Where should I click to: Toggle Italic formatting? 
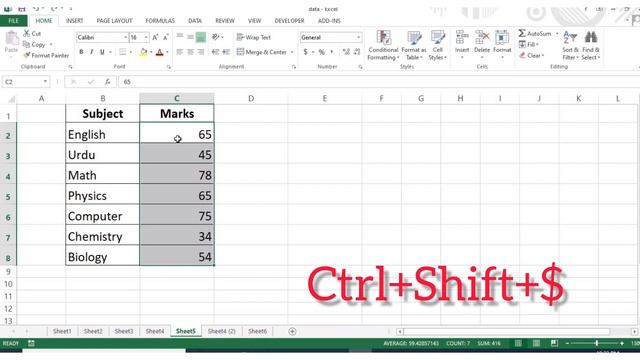coord(91,52)
